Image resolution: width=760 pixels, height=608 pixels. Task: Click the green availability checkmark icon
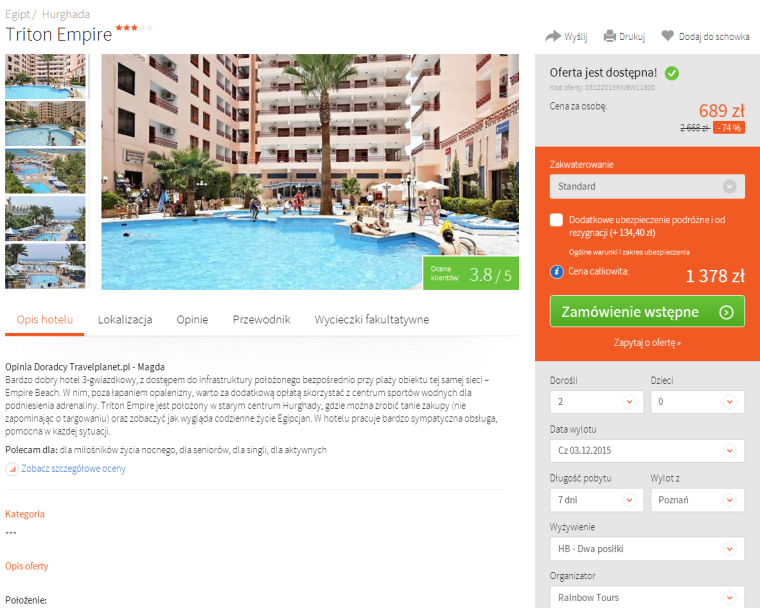coord(672,73)
